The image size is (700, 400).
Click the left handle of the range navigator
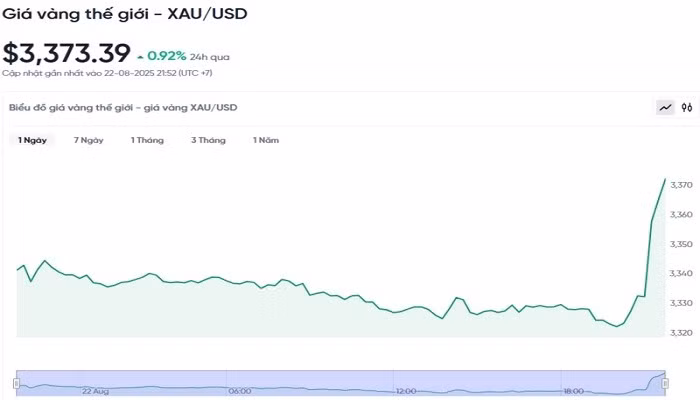coord(16,382)
